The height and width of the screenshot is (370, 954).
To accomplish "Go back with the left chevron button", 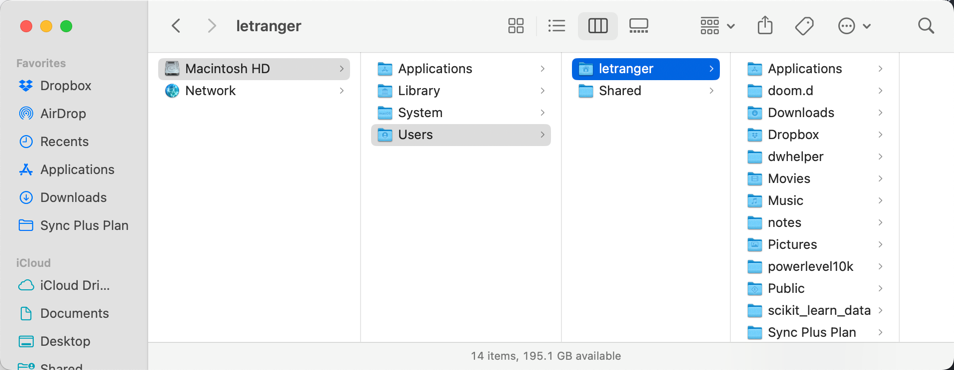I will click(176, 26).
